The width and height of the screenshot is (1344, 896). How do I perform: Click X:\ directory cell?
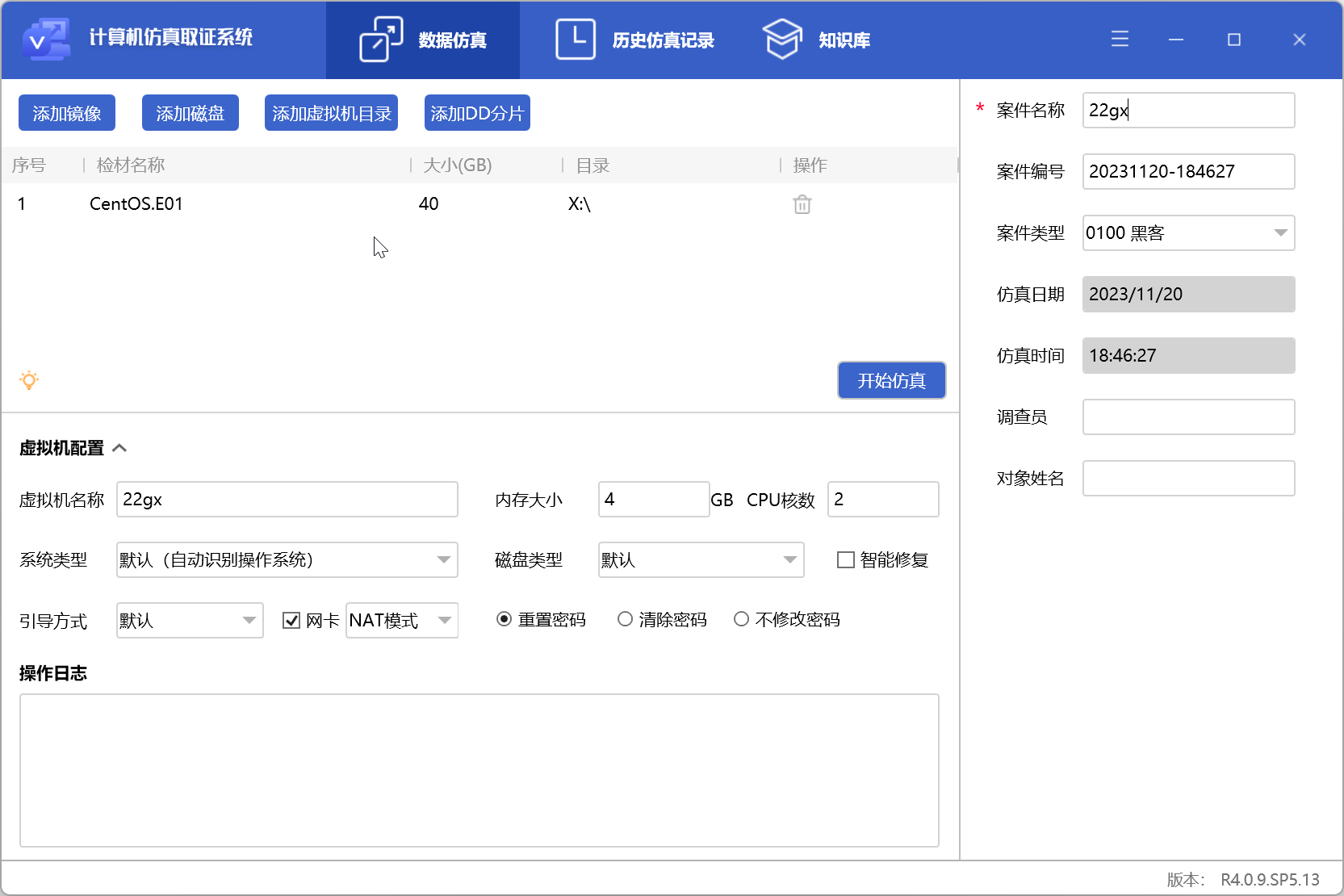point(580,203)
